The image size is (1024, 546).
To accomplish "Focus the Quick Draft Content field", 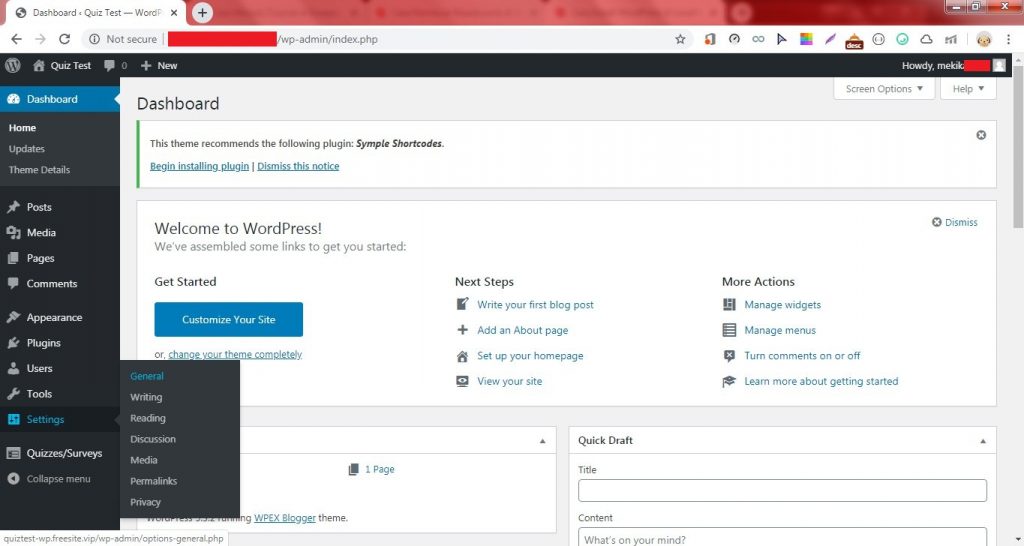I will point(782,537).
